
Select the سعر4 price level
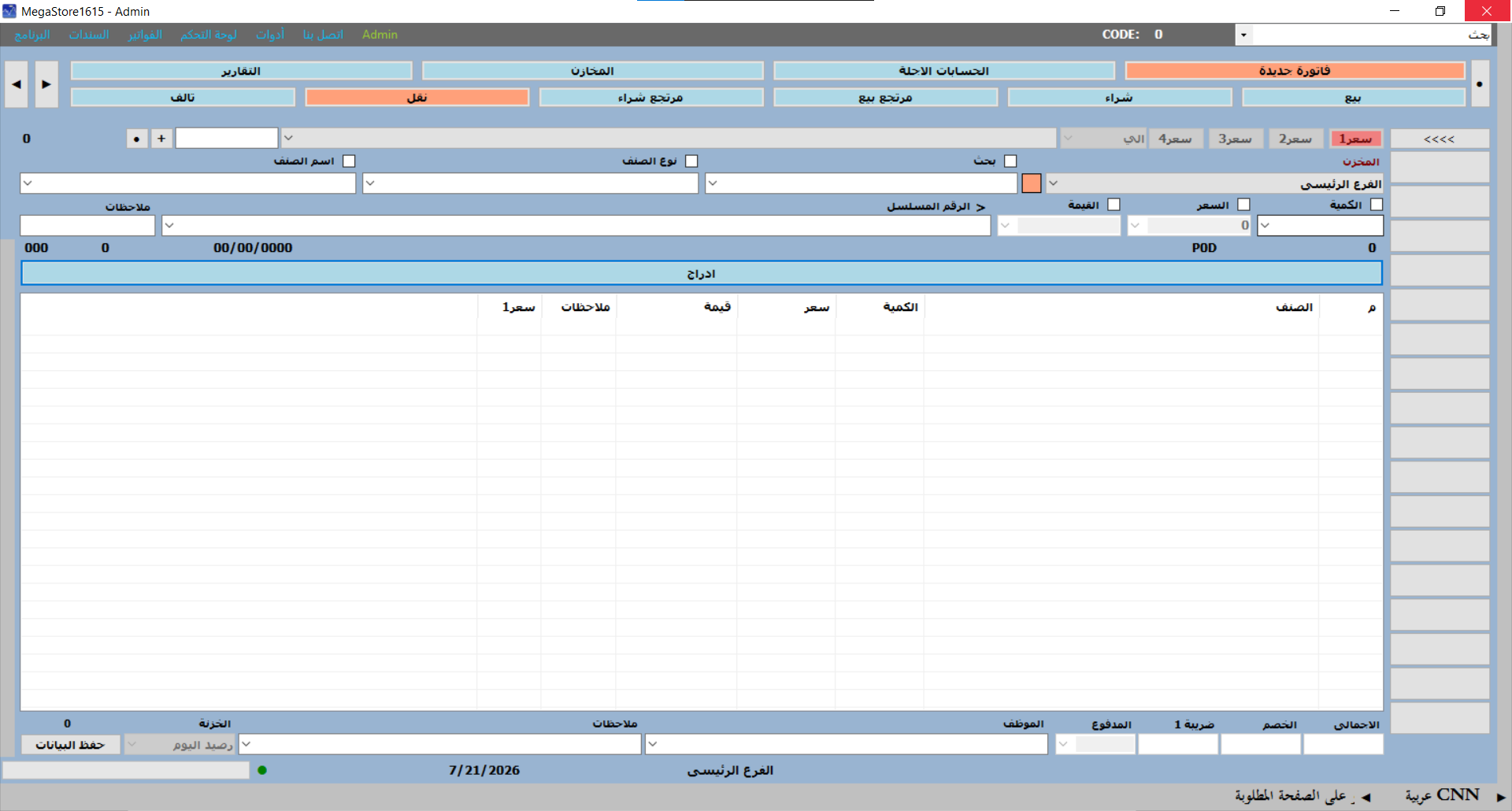pos(1176,139)
